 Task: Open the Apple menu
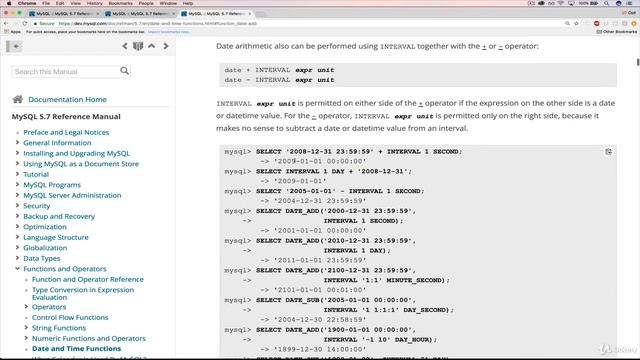click(9, 3)
